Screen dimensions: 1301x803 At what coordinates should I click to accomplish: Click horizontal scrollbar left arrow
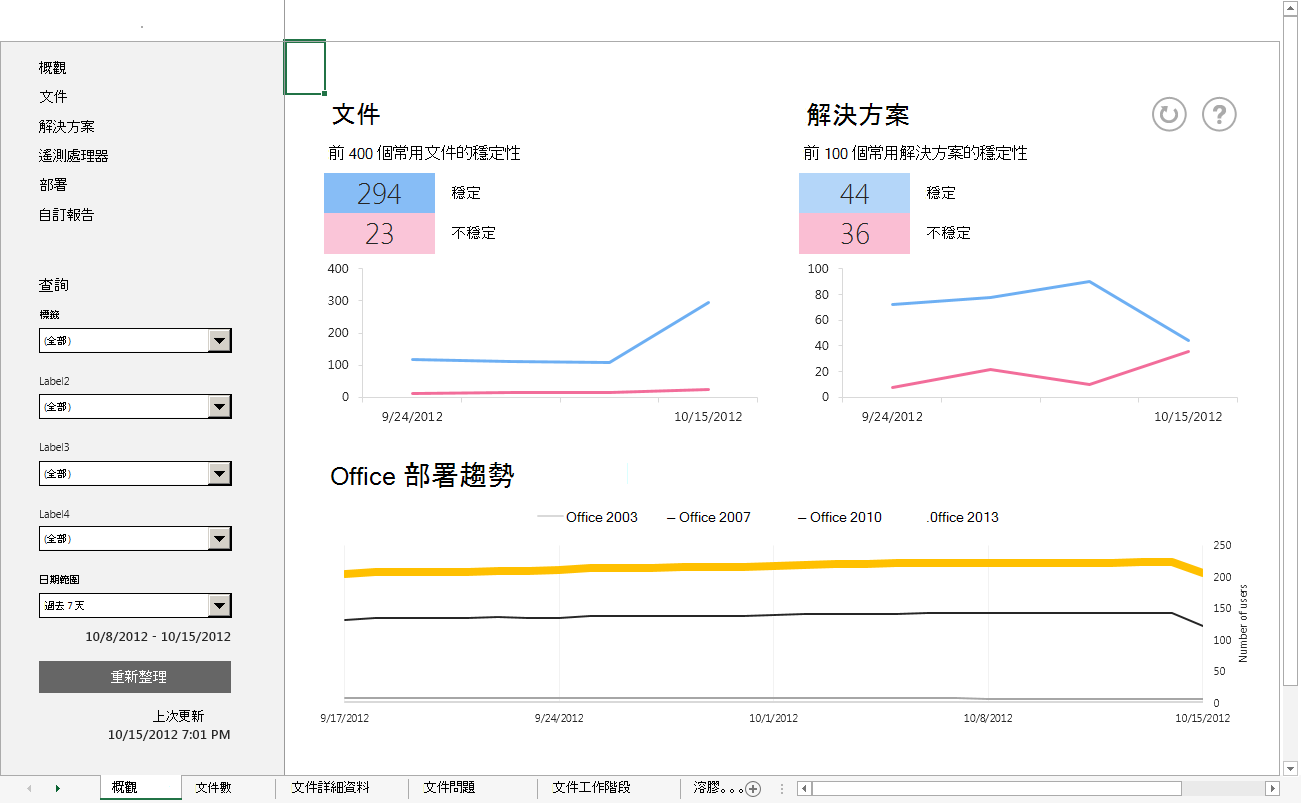804,788
